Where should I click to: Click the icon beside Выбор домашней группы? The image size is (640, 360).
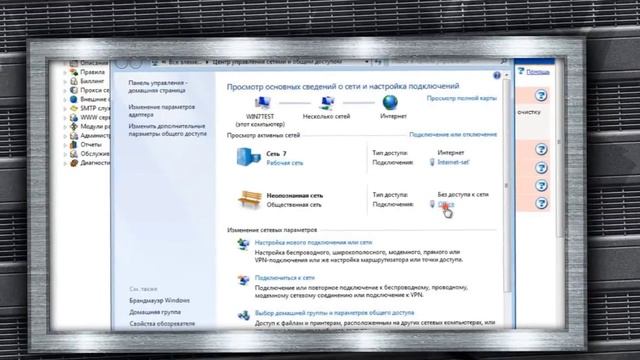click(243, 315)
